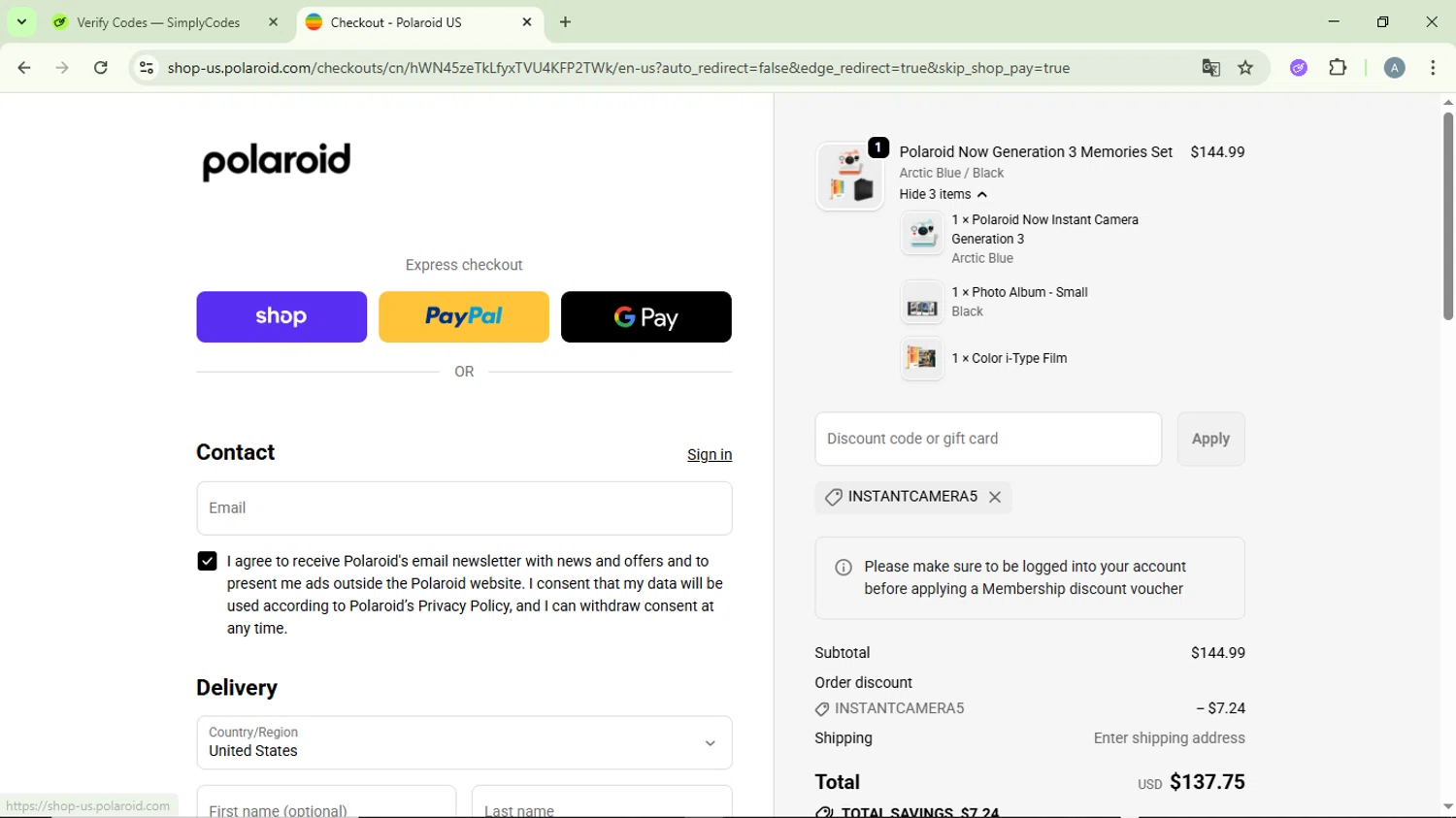
Task: Reload the checkout page
Action: point(101,68)
